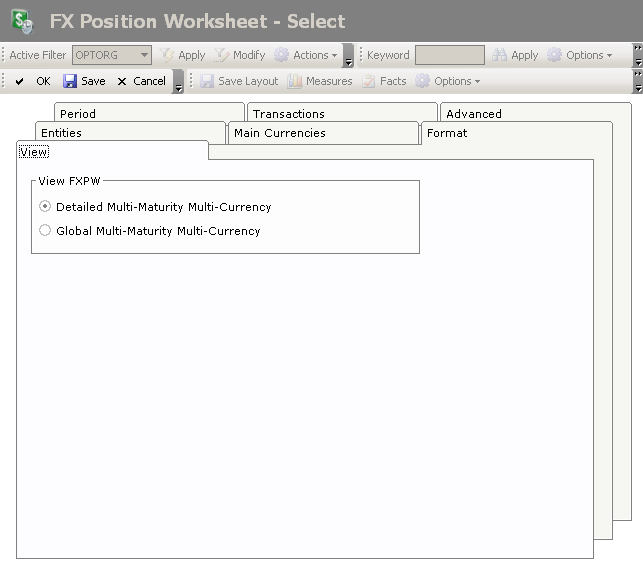Select Detailed Multi-Maturity Multi-Currency radio button
The width and height of the screenshot is (643, 571).
(x=45, y=207)
